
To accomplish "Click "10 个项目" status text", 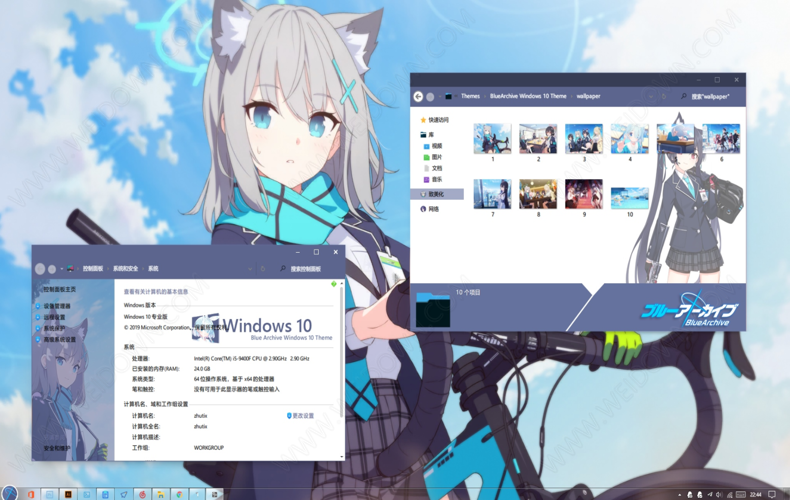I will (468, 292).
